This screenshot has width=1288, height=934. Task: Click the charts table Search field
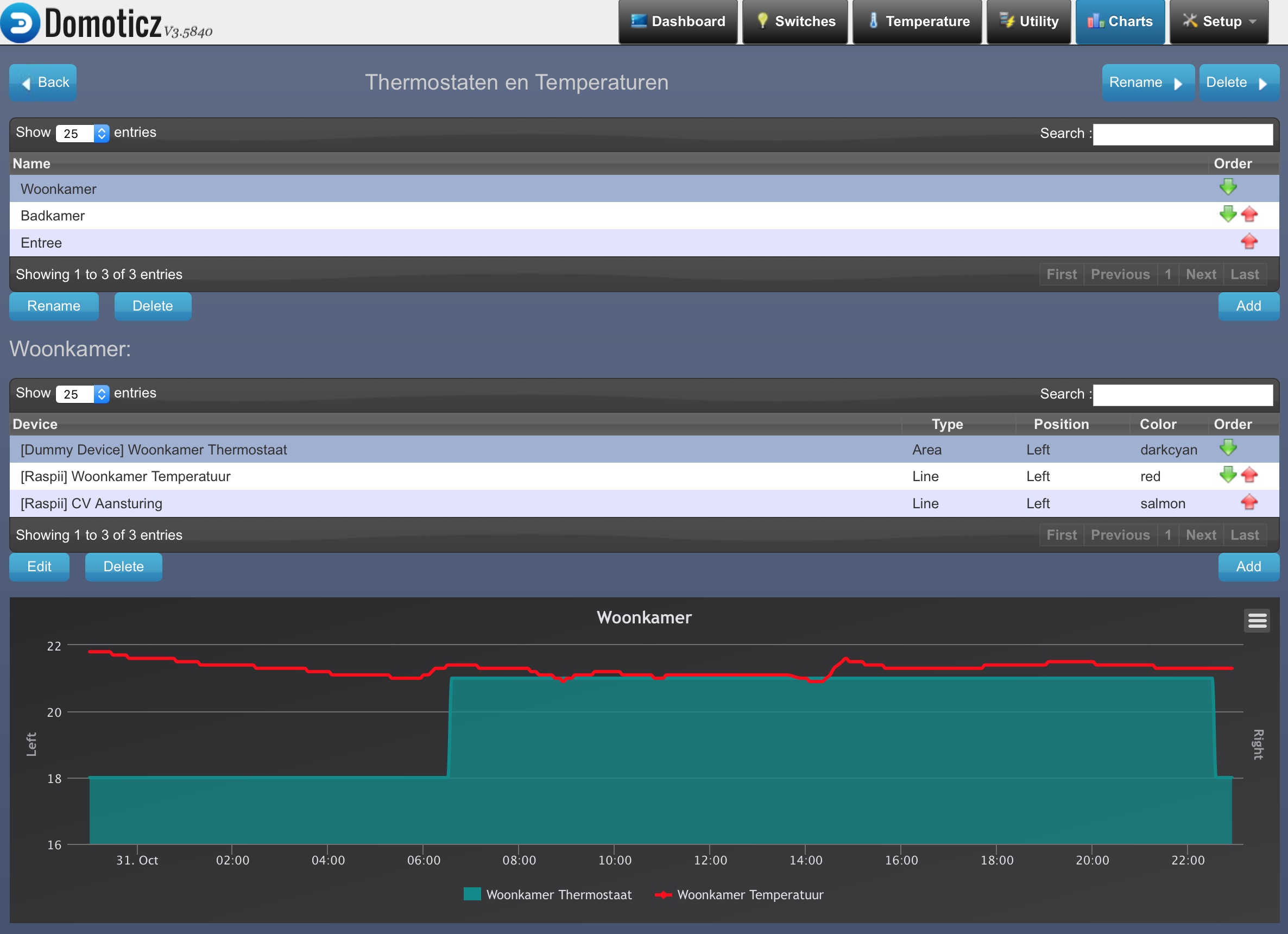(1182, 134)
